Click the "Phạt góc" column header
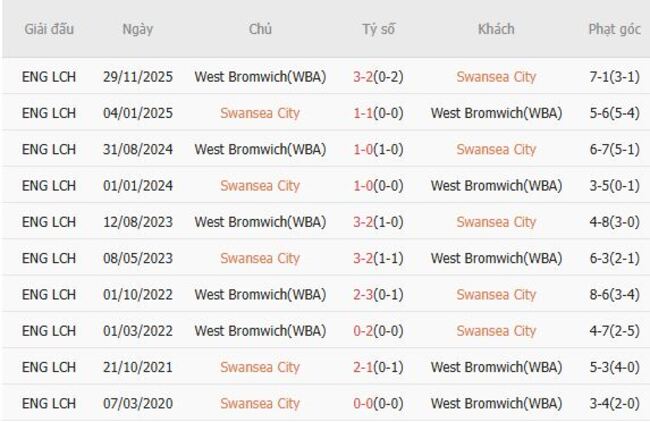The height and width of the screenshot is (422, 650). (614, 29)
